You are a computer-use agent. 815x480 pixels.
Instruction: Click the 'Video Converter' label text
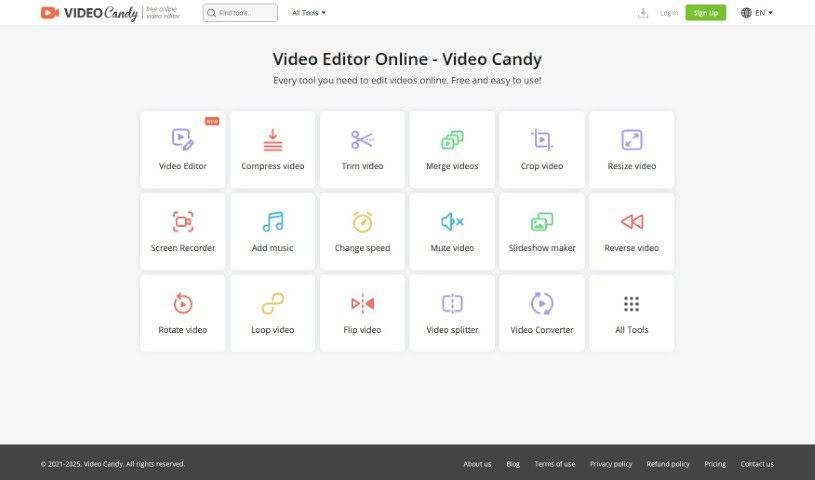[542, 330]
